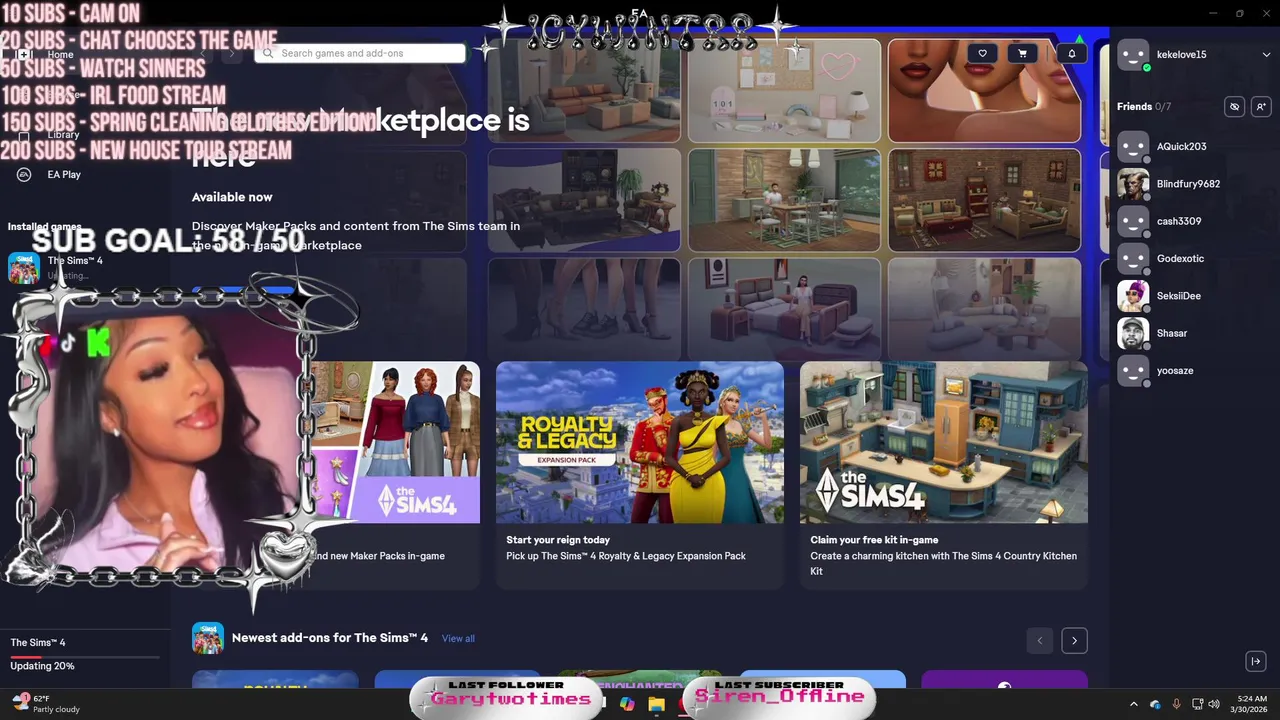Click the kekelove15 profile avatar

(1133, 55)
